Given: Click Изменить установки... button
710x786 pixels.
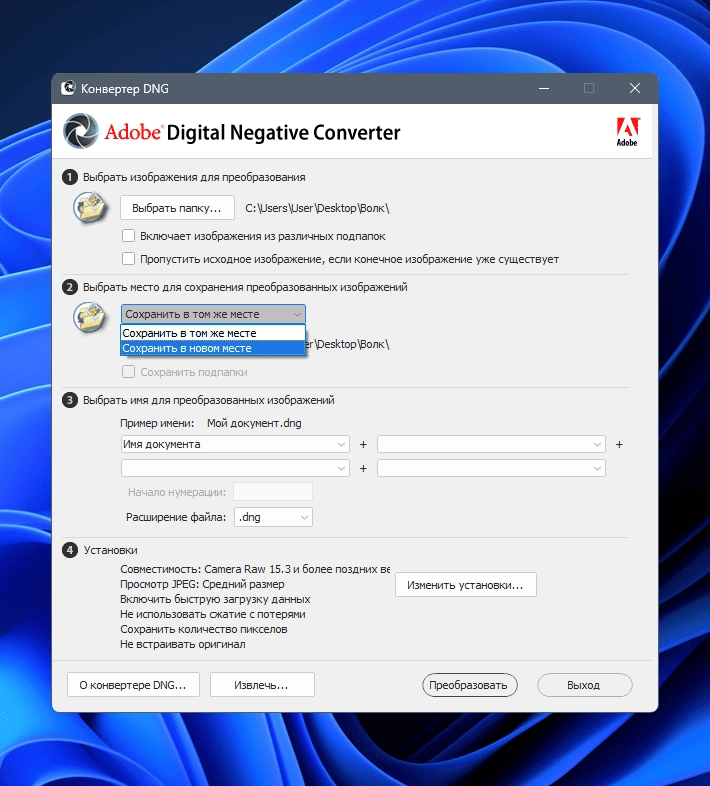Looking at the screenshot, I should pyautogui.click(x=465, y=585).
